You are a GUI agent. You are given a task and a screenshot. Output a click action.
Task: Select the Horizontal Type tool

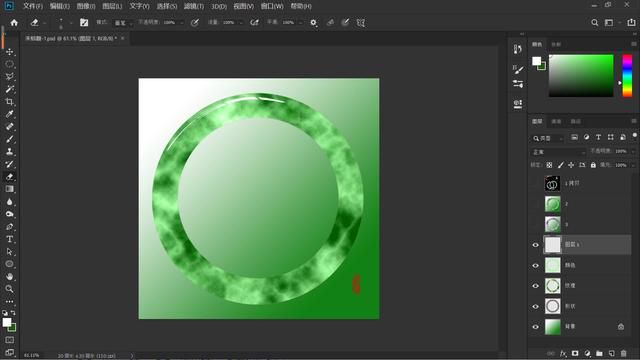(x=9, y=239)
